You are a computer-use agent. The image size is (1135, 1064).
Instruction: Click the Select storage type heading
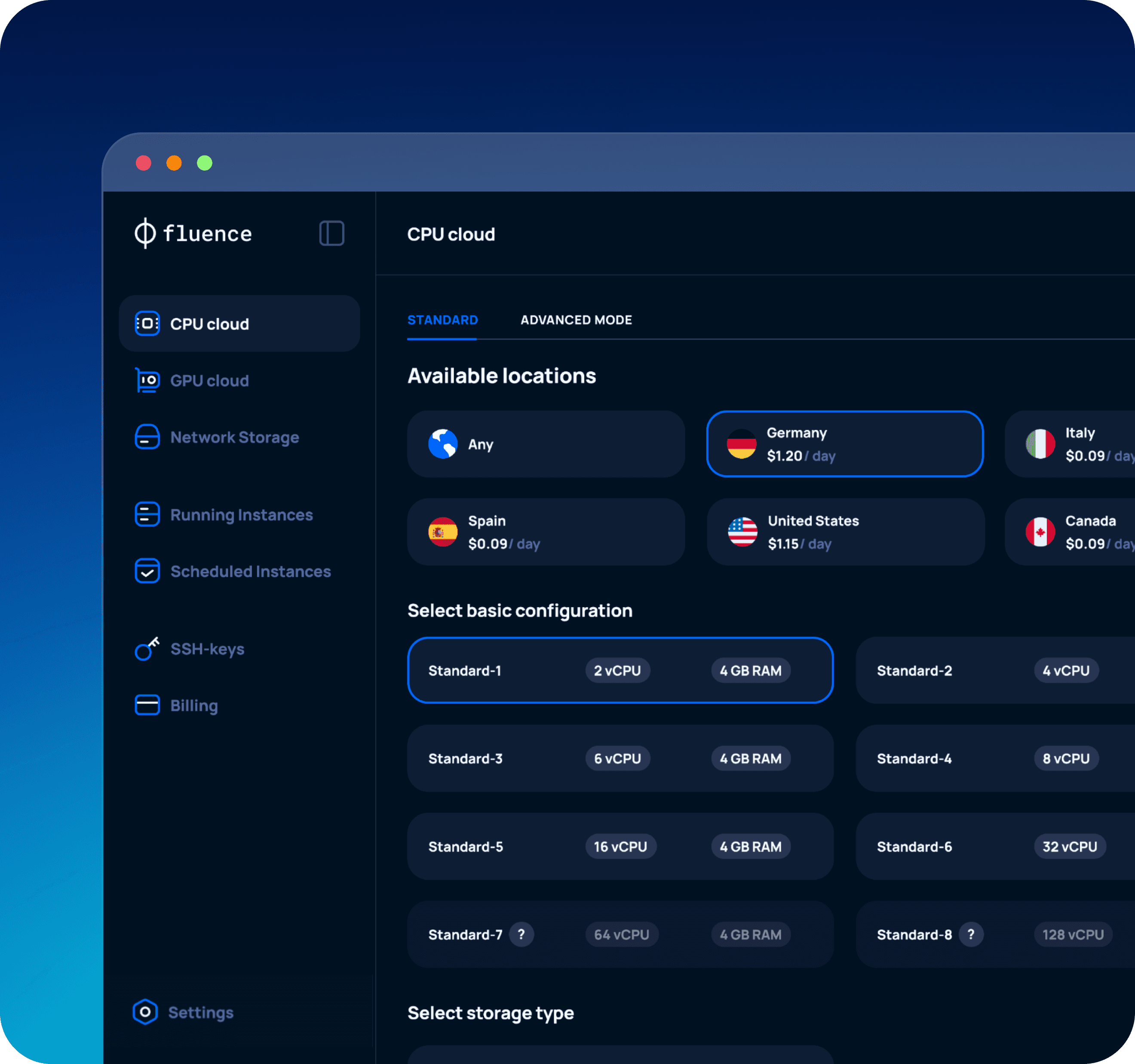pyautogui.click(x=491, y=1013)
